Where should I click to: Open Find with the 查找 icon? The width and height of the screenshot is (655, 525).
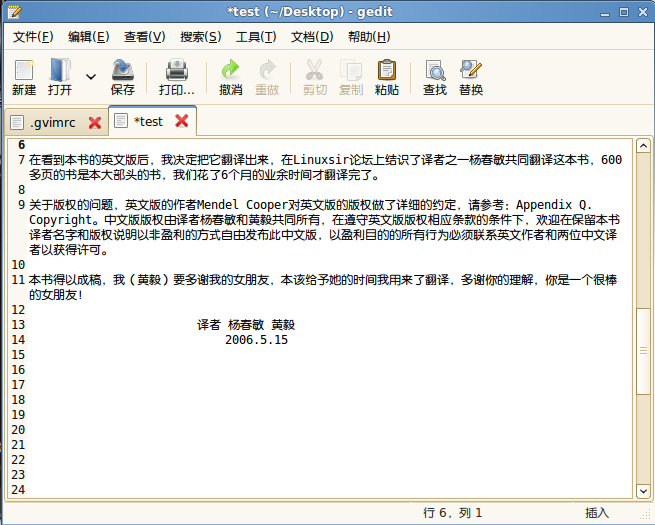pos(435,70)
